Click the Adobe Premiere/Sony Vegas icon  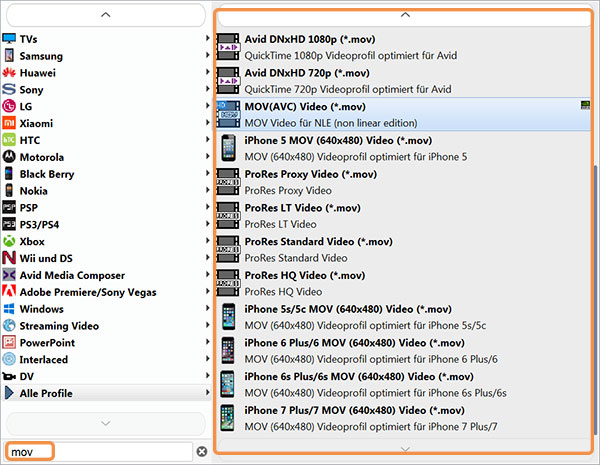click(x=9, y=291)
